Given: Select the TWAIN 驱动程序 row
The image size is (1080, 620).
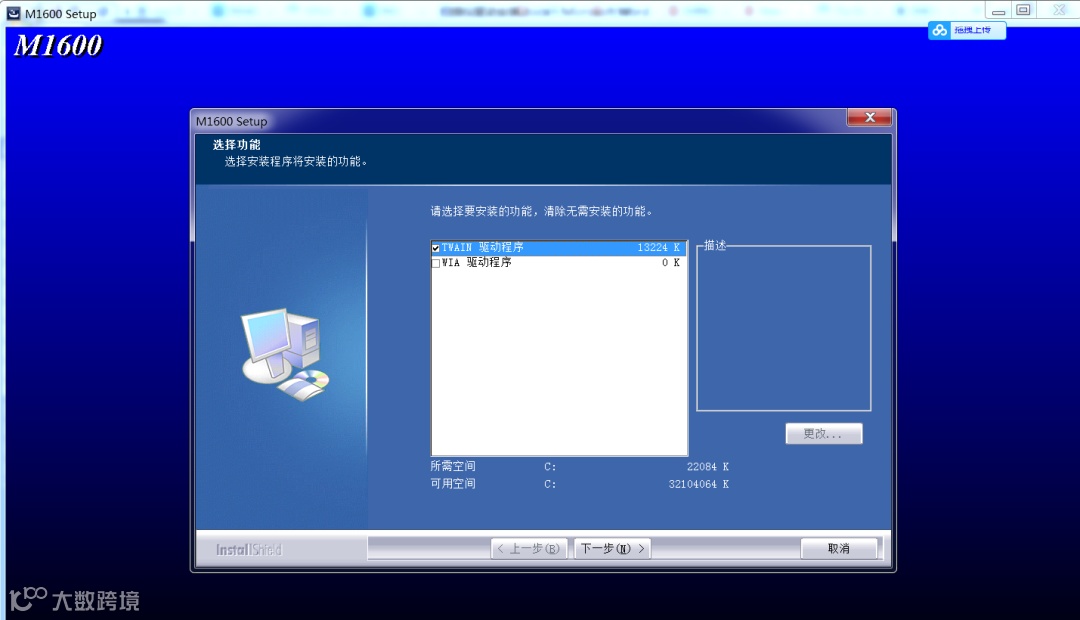Looking at the screenshot, I should tap(559, 247).
